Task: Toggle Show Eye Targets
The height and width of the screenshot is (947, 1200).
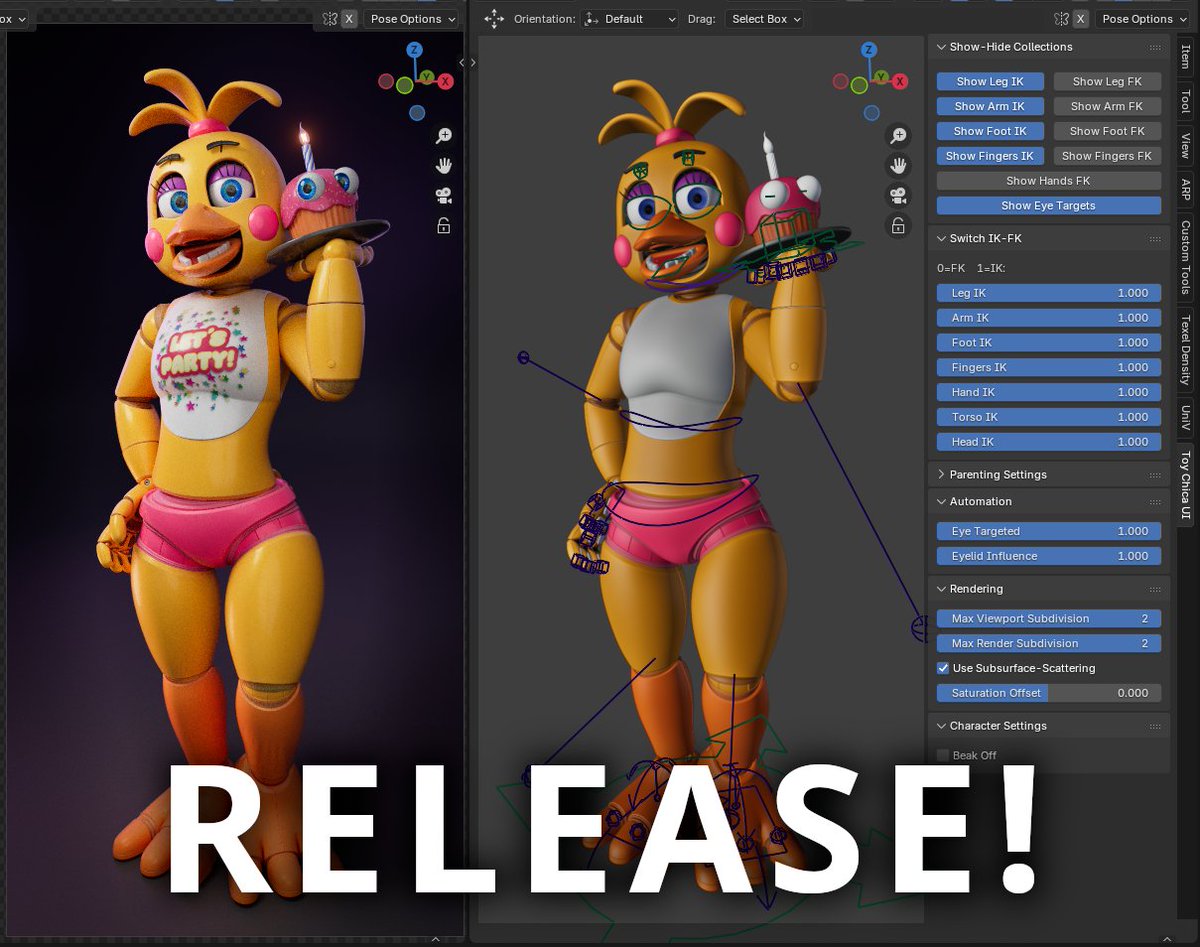Action: click(1049, 205)
